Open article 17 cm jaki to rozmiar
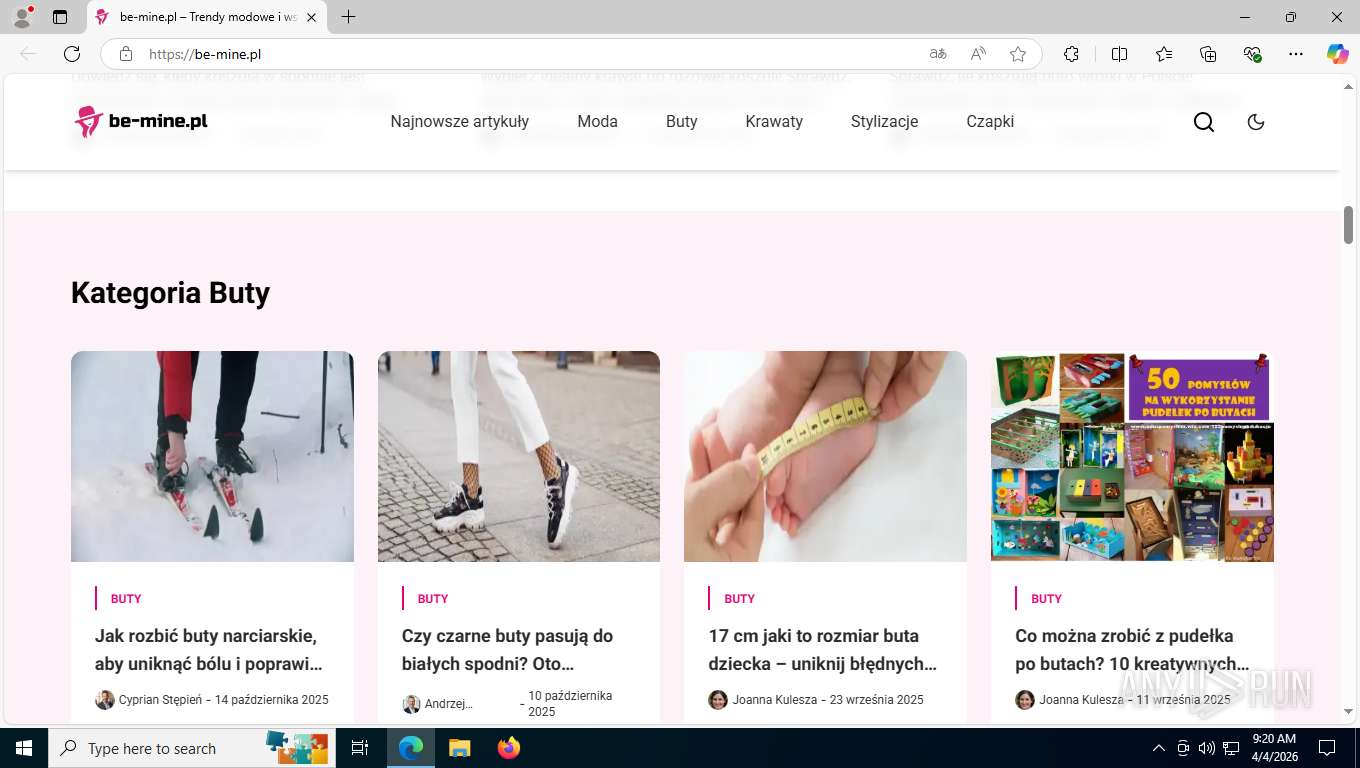Image resolution: width=1360 pixels, height=768 pixels. [822, 650]
